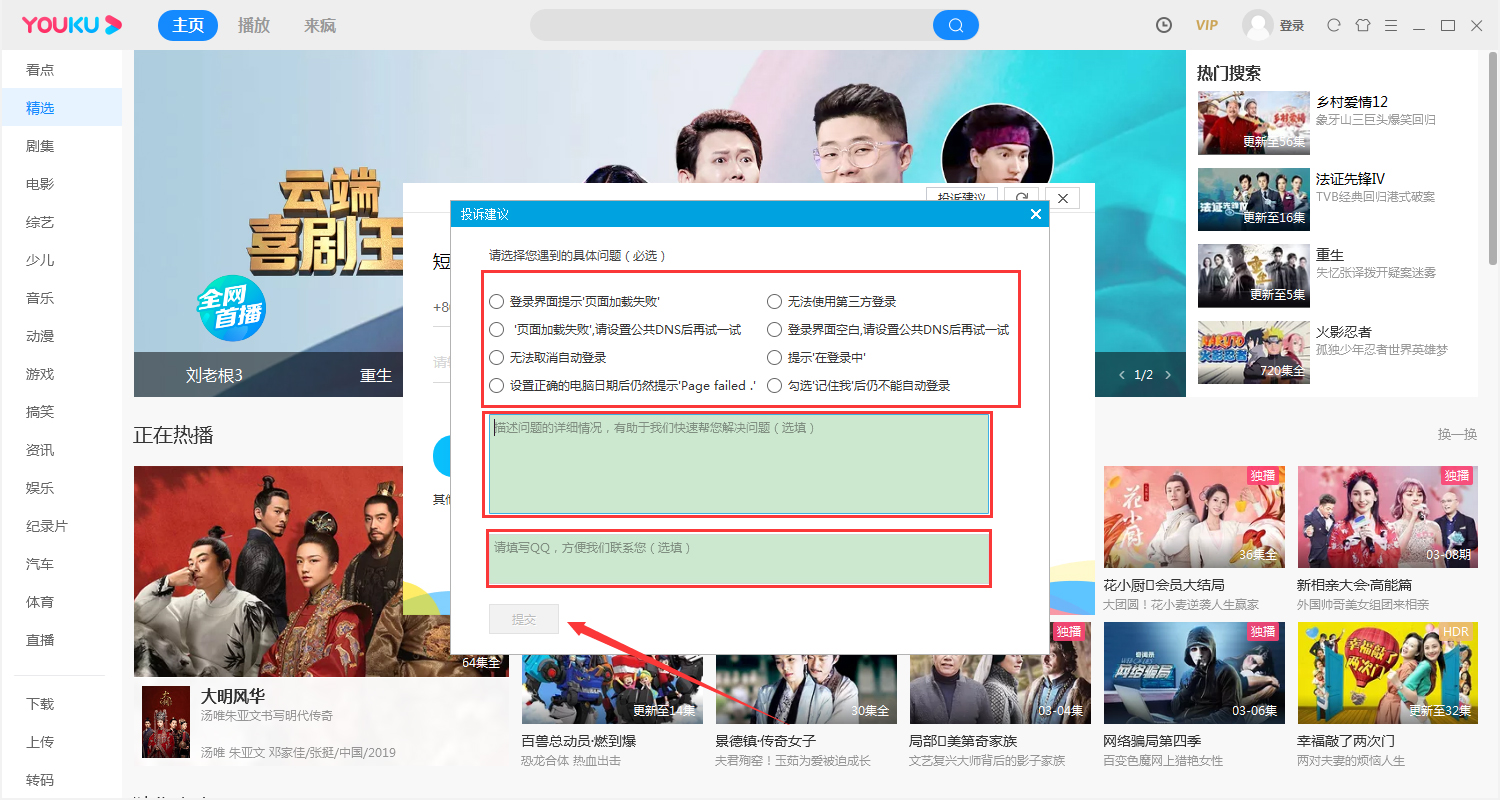Click the refresh icon in the title bar
Screen dimensions: 1500x800
pyautogui.click(x=1333, y=24)
